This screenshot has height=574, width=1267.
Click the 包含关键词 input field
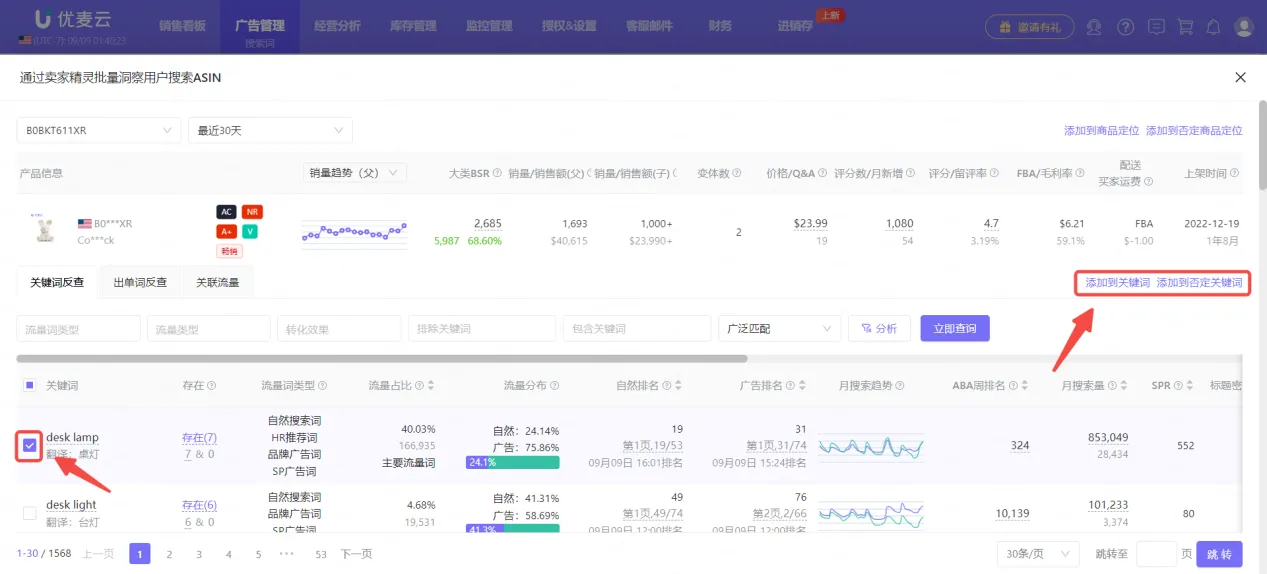[x=636, y=329]
